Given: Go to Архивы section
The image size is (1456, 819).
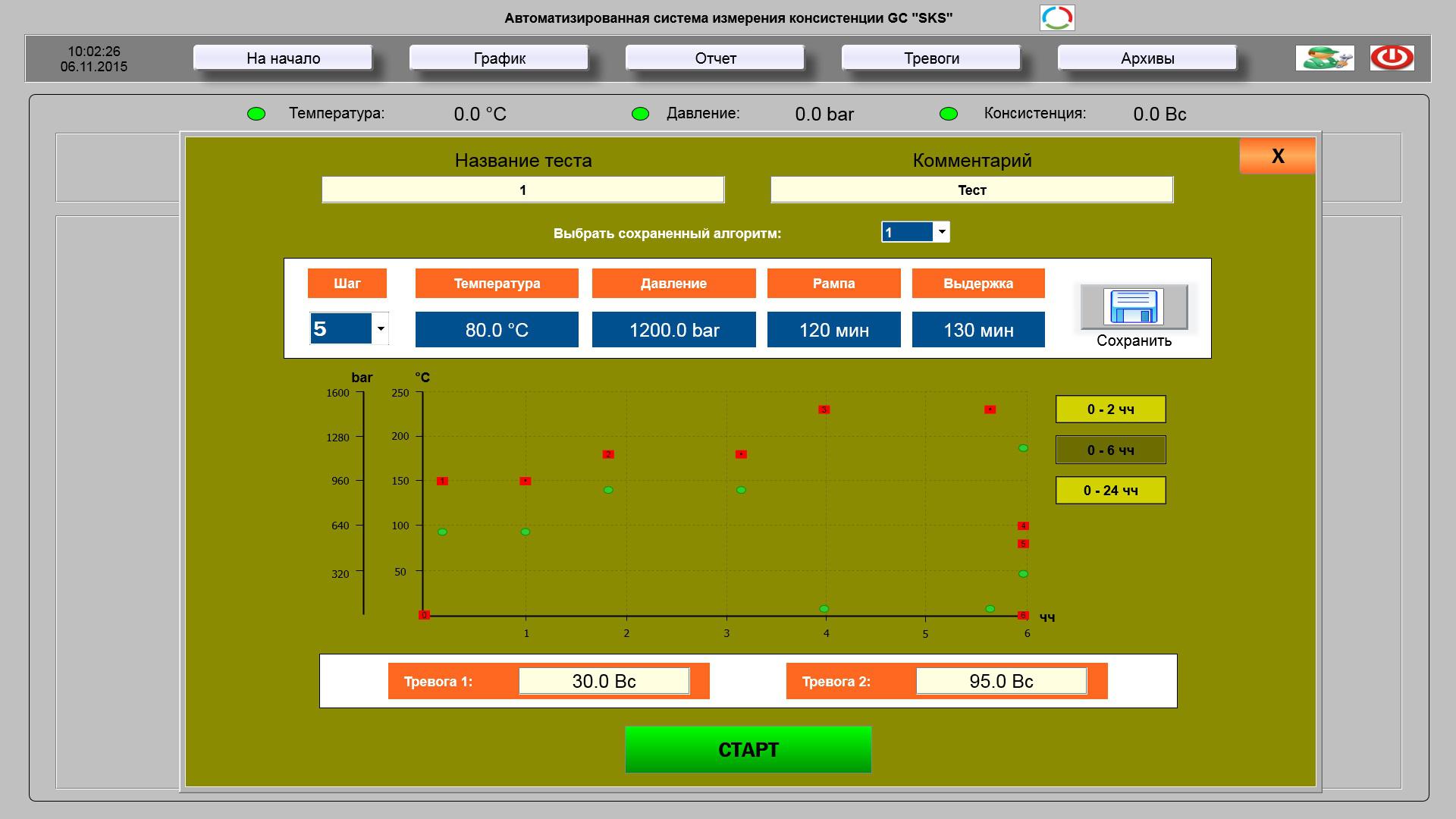Looking at the screenshot, I should (x=1147, y=58).
